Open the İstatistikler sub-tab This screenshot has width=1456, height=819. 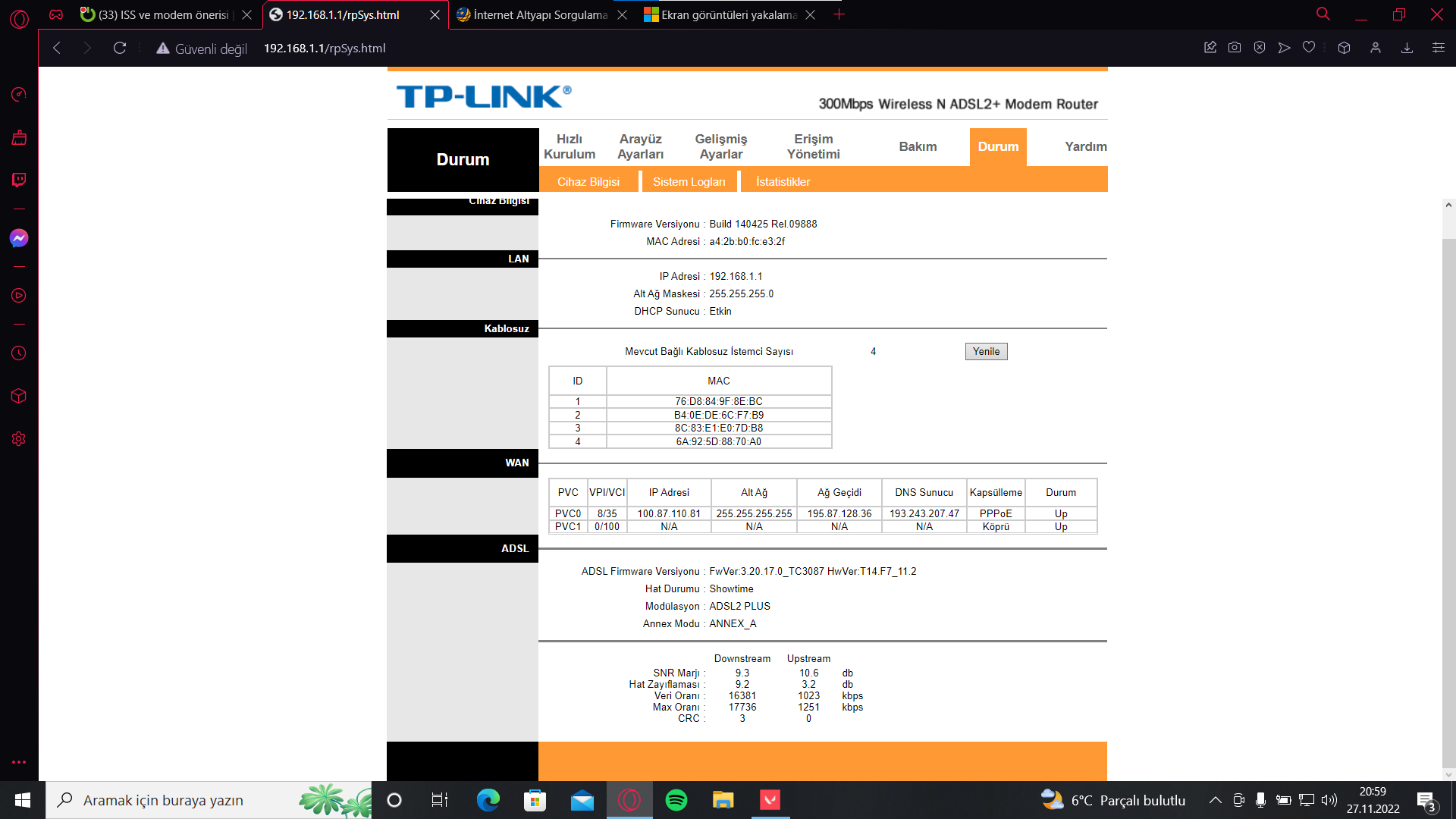click(783, 182)
